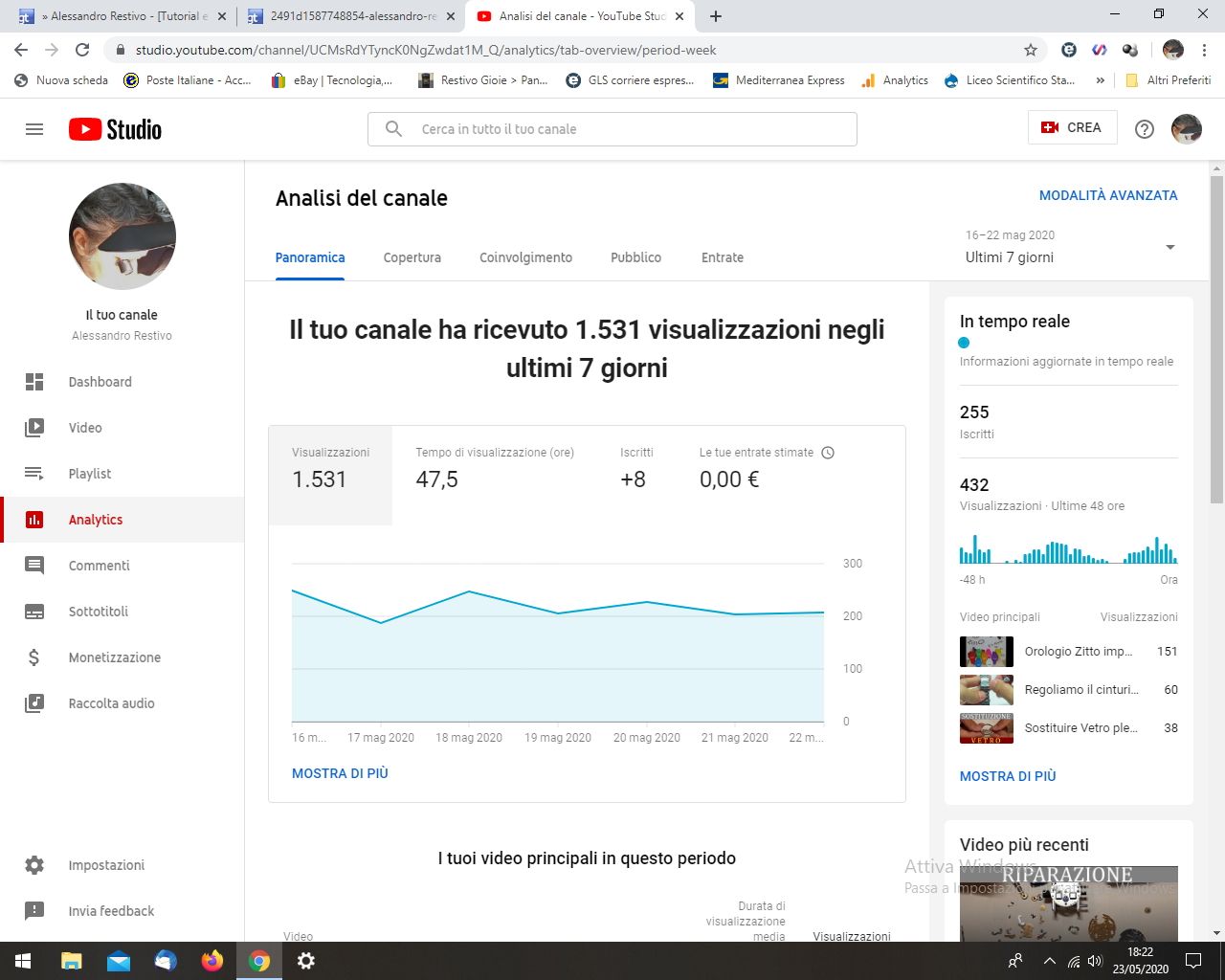Click MOSTRA DI PIÙ in the realtime panel
The height and width of the screenshot is (980, 1225).
point(1008,776)
